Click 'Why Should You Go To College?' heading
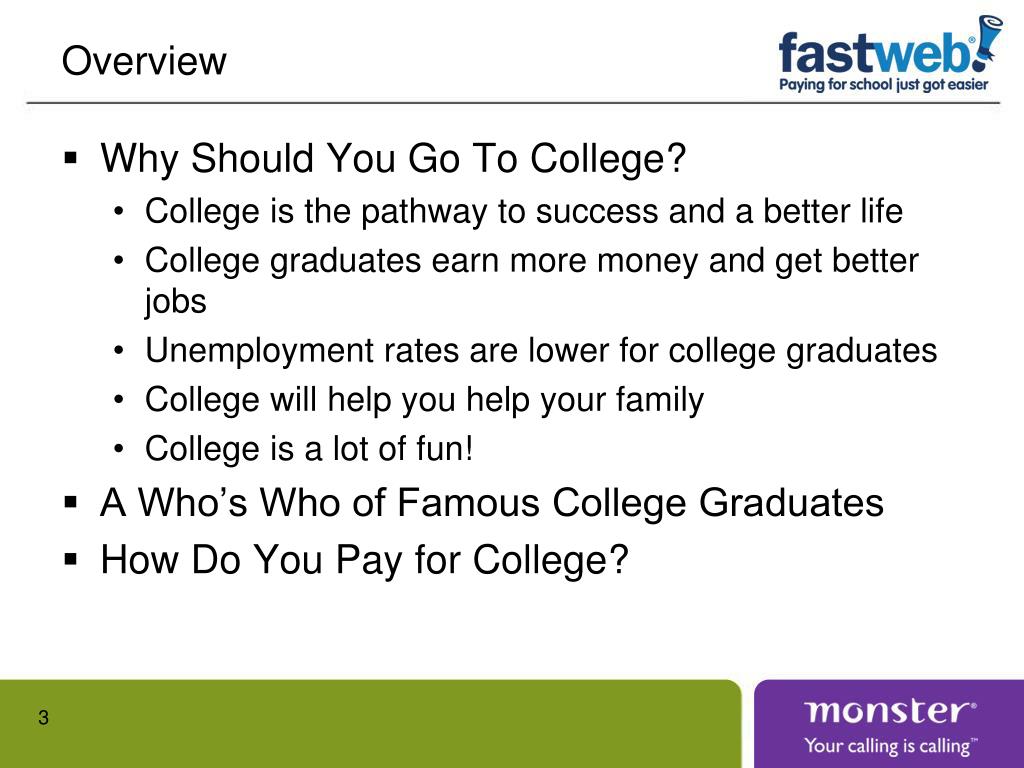The height and width of the screenshot is (768, 1024). point(393,159)
